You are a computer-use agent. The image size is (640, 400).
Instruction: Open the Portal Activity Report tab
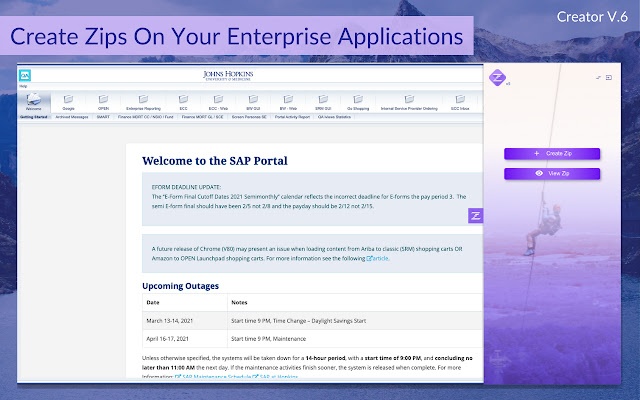tap(292, 117)
